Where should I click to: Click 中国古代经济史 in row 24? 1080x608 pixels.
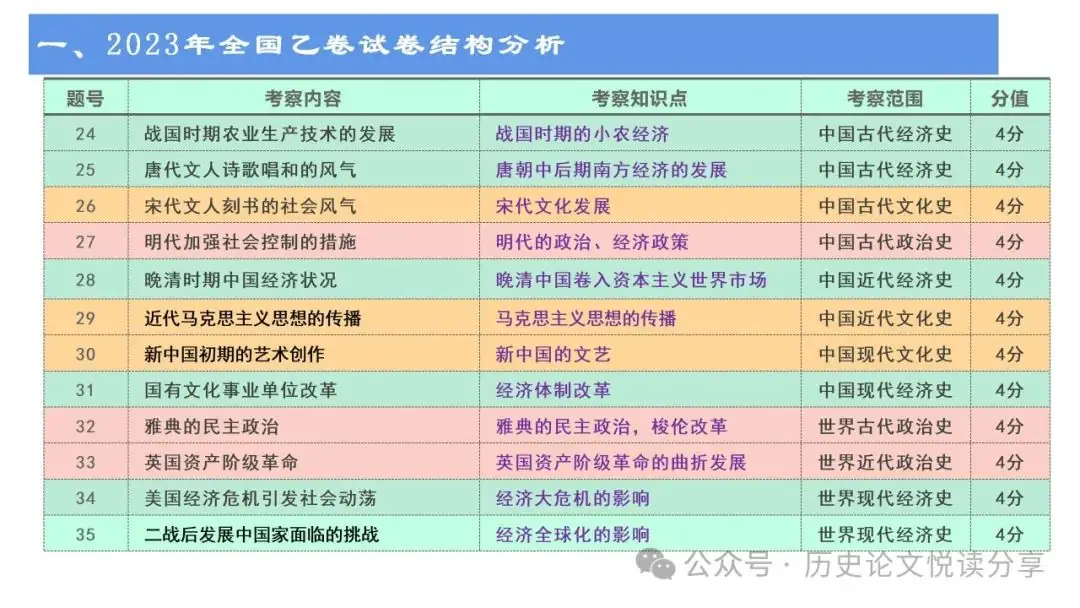click(x=885, y=134)
